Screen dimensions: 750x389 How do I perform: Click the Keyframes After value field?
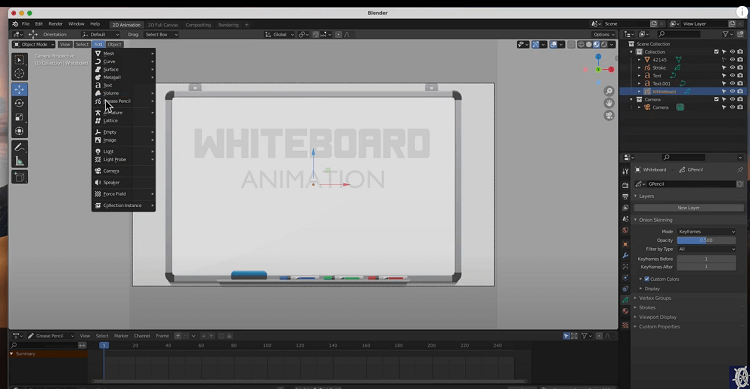point(706,267)
